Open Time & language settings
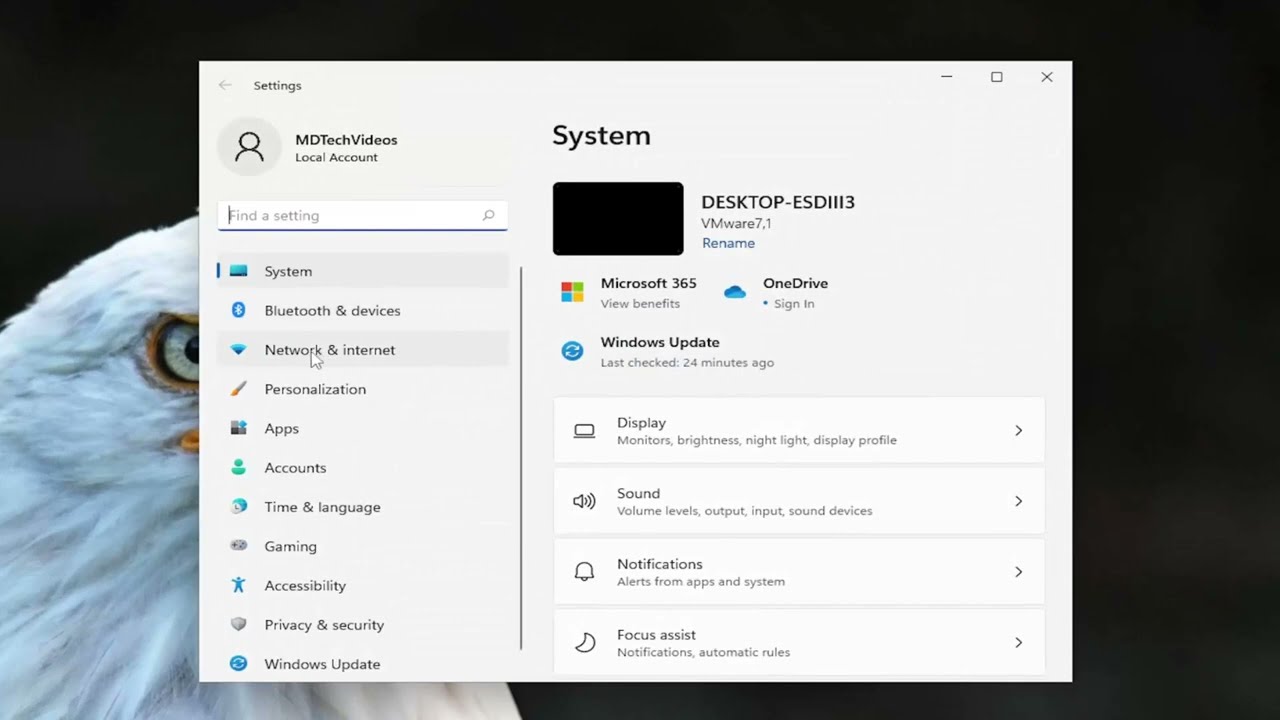Image resolution: width=1280 pixels, height=720 pixels. click(x=363, y=507)
